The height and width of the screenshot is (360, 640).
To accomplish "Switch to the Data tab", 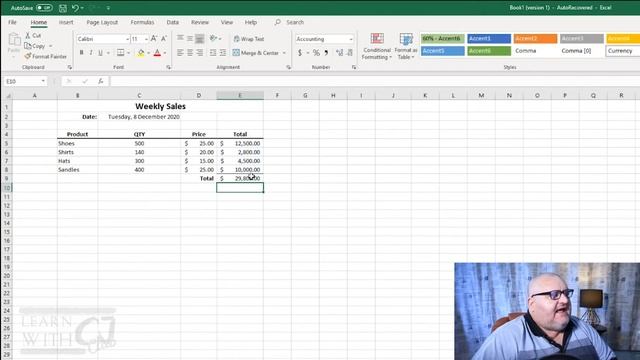I will 173,22.
